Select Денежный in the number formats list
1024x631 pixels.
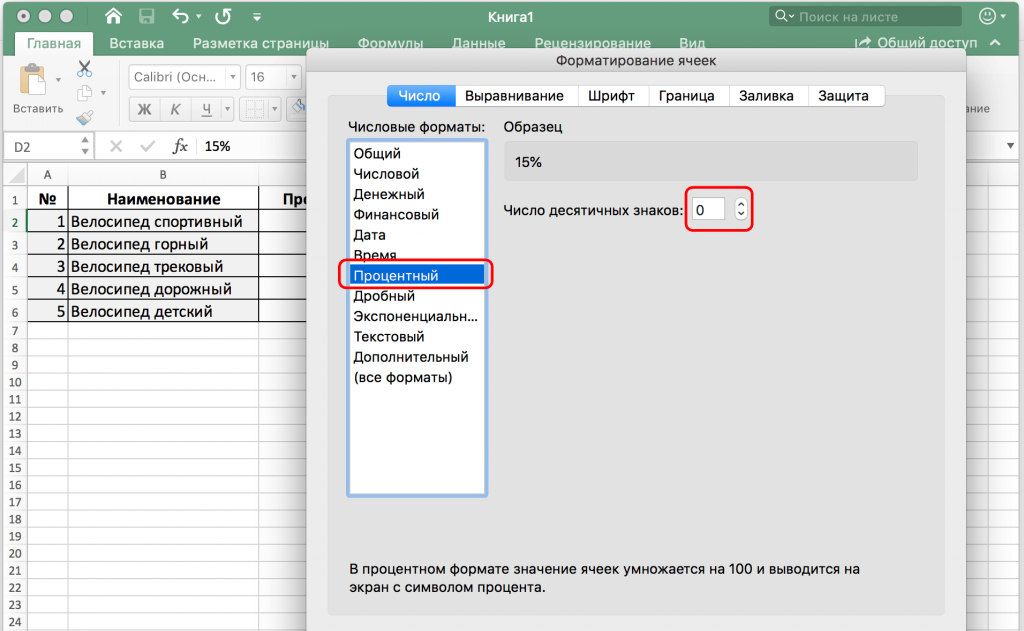point(389,194)
